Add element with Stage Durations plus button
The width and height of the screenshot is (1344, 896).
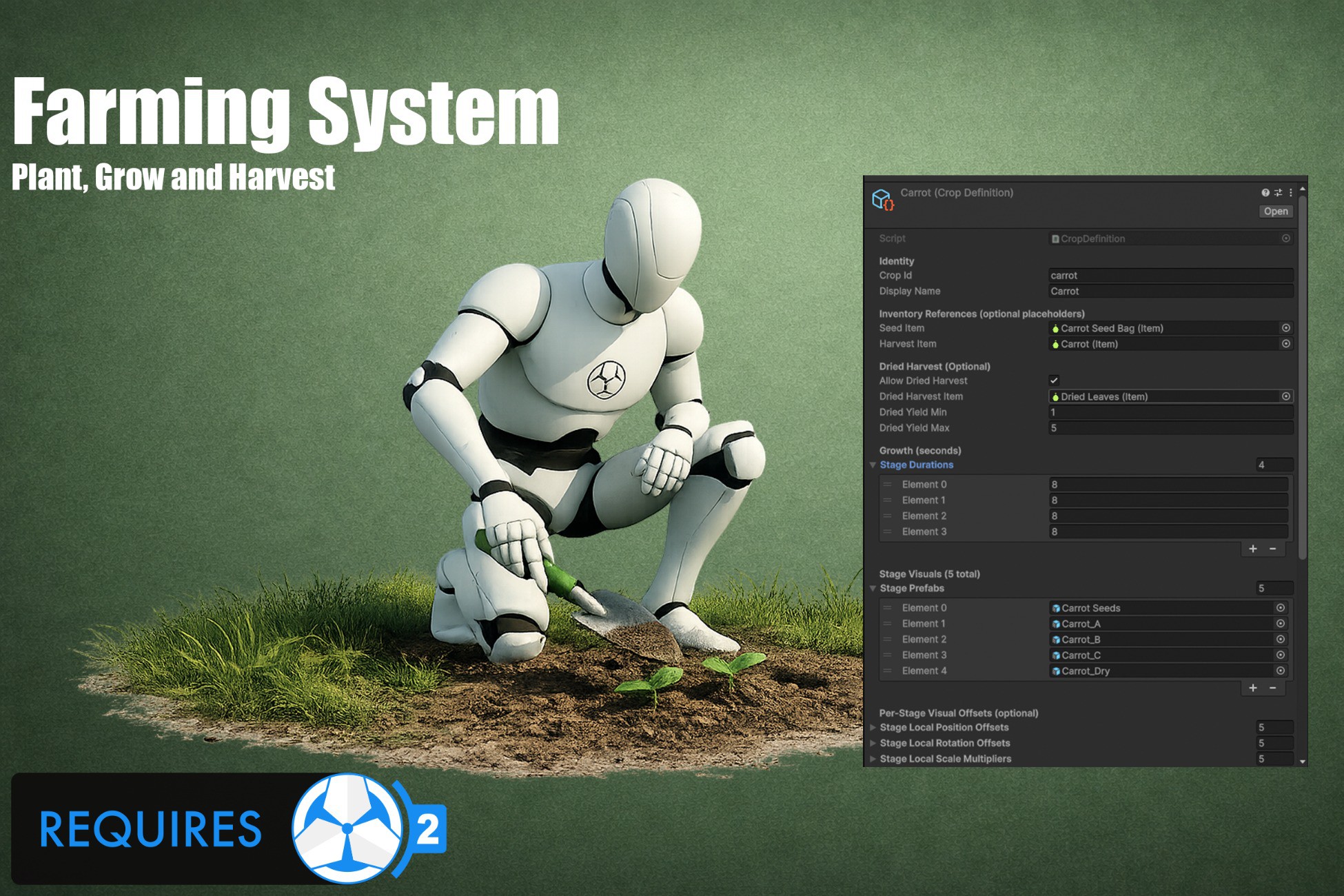(x=1253, y=549)
